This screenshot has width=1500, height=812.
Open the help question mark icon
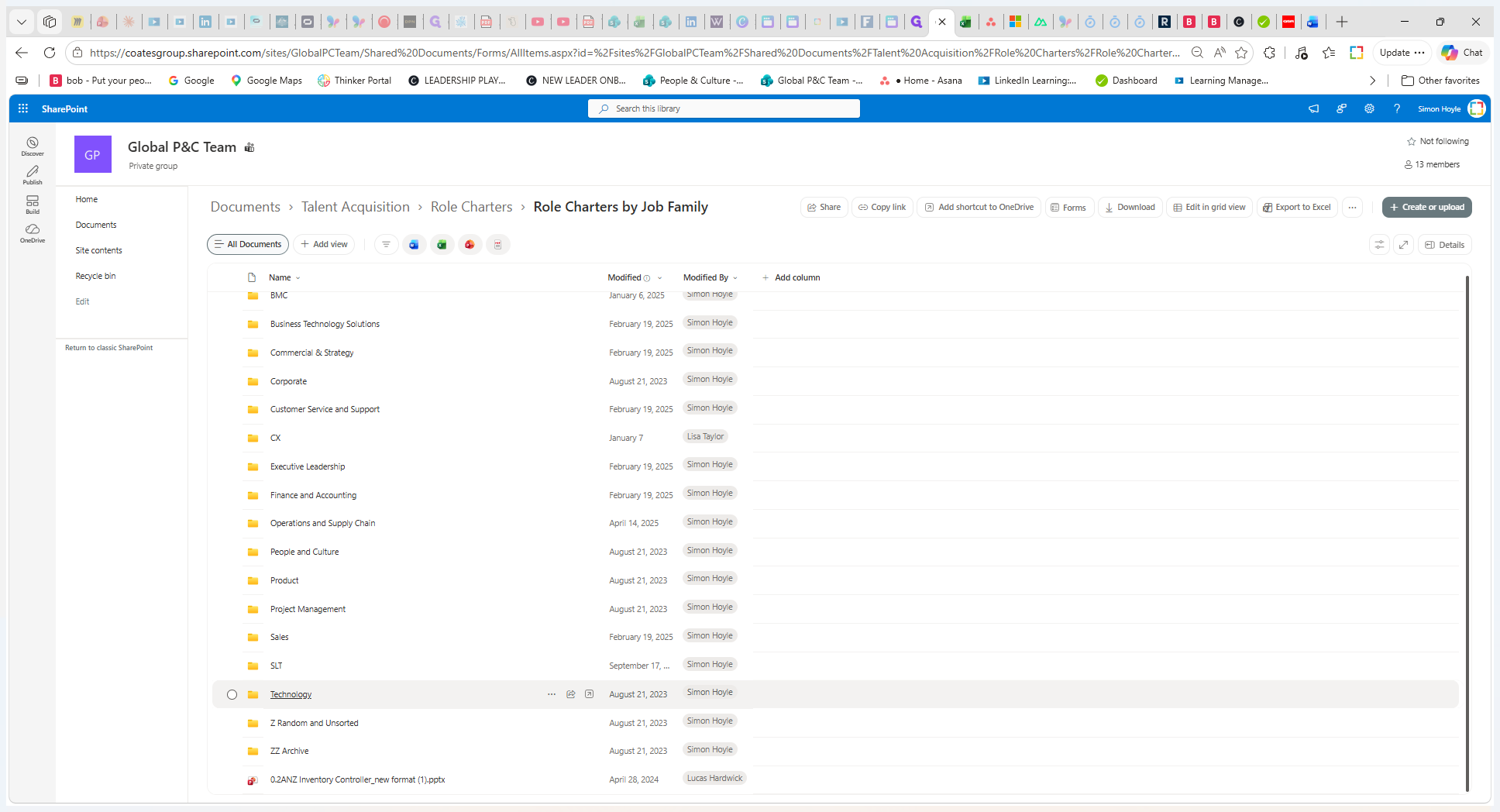tap(1397, 108)
